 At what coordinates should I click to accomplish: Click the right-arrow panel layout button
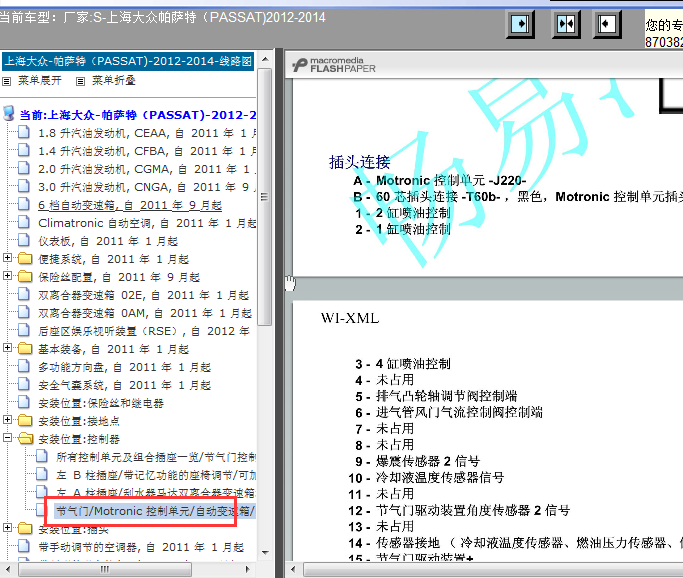[x=521, y=24]
